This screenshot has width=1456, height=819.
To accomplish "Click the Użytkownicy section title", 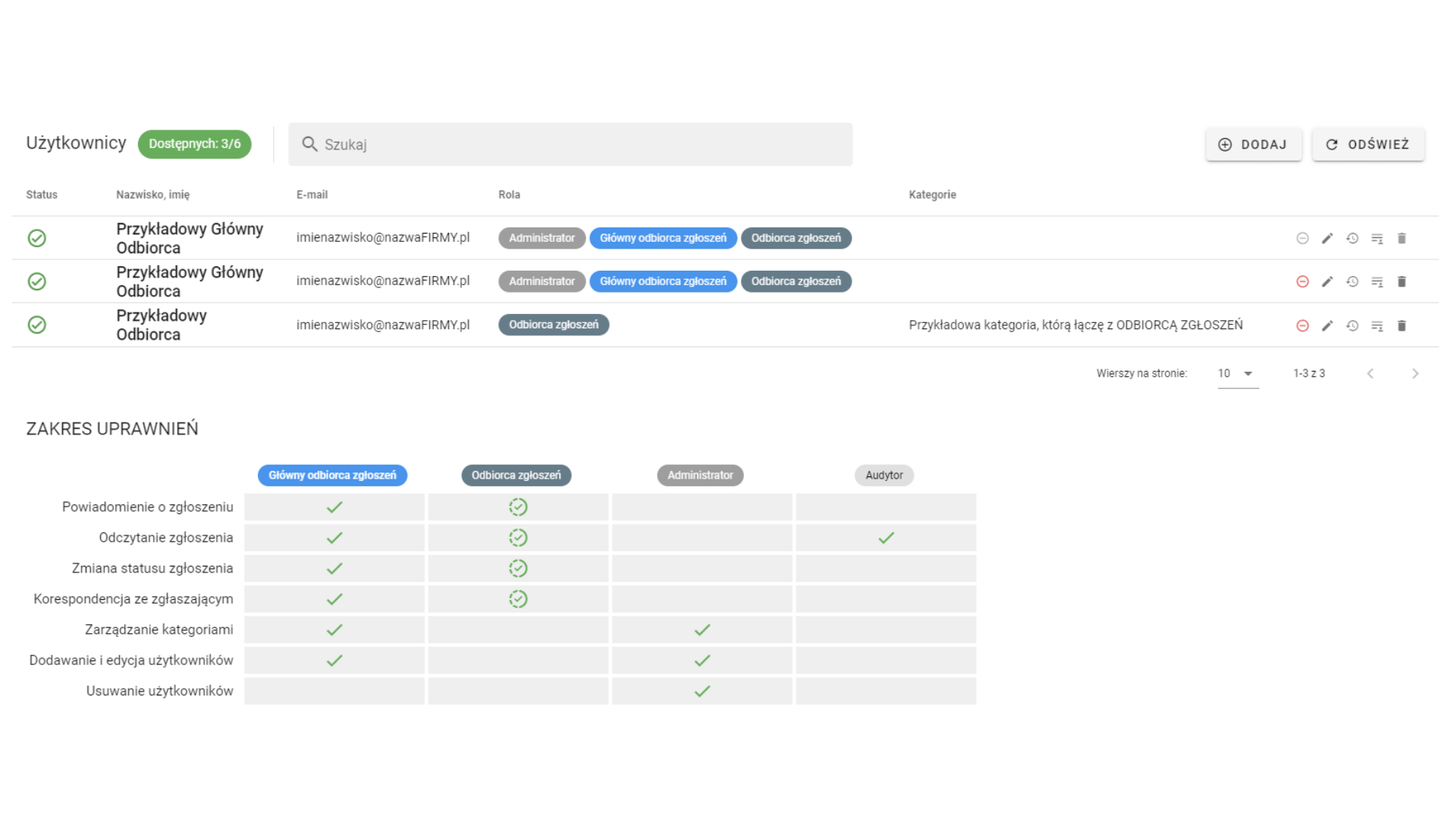I will click(x=76, y=143).
